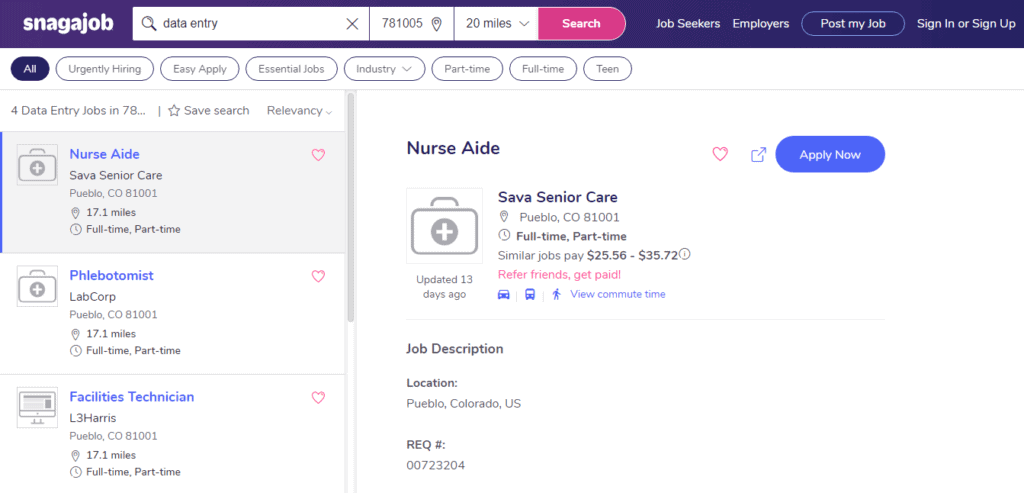Click distance pin icon on Phlebotomist card

(x=75, y=334)
